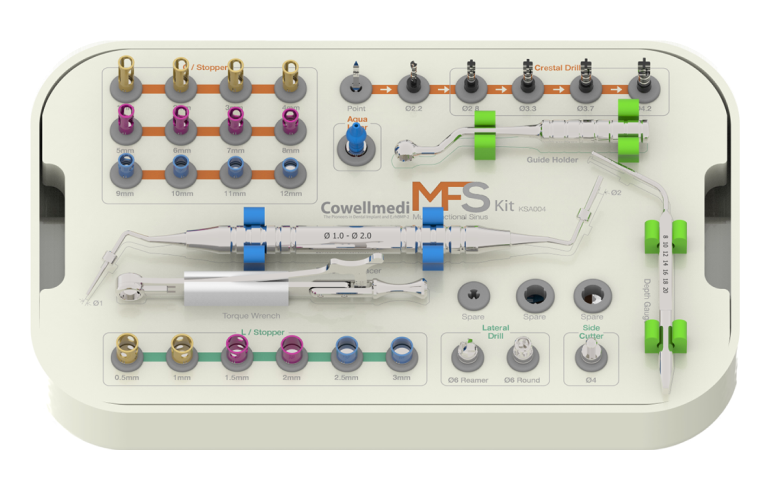This screenshot has width=770, height=490.
Task: Click the middle Spare slot
Action: (532, 294)
